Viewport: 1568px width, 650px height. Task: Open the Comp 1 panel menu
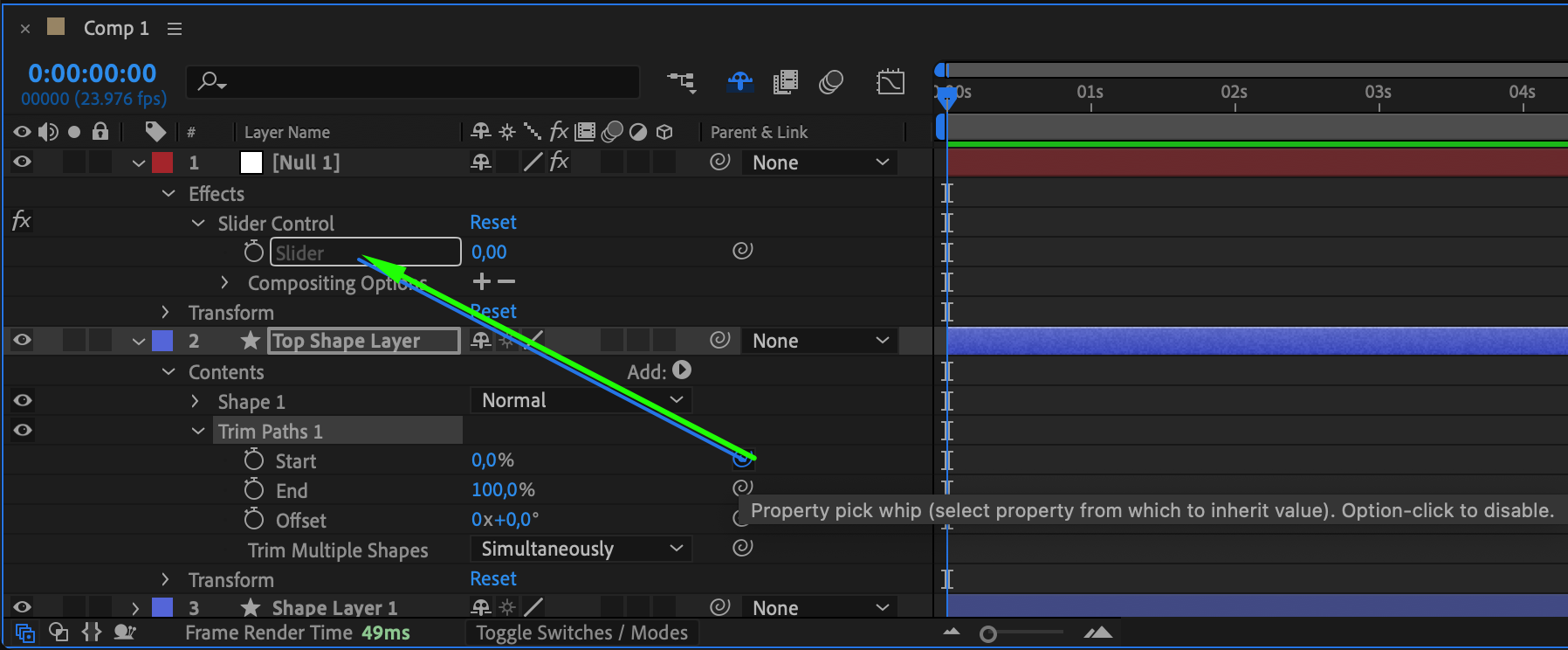point(175,29)
